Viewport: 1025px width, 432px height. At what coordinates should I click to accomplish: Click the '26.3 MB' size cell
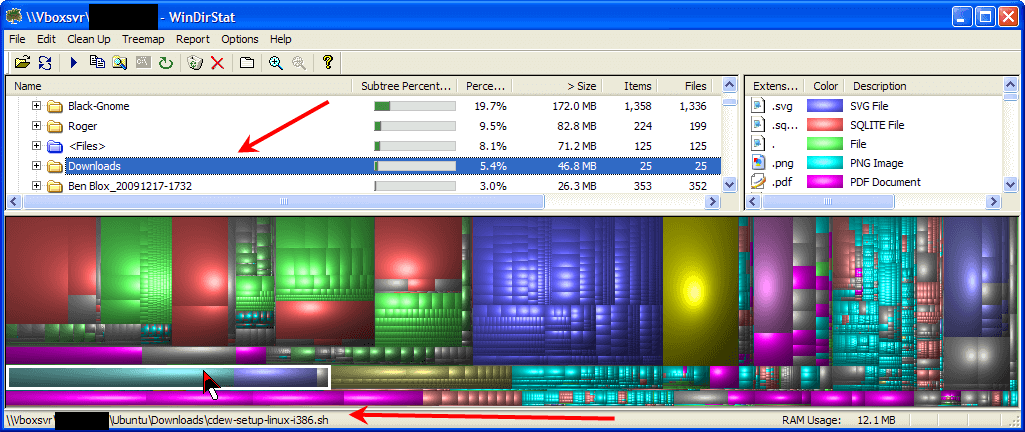point(578,186)
